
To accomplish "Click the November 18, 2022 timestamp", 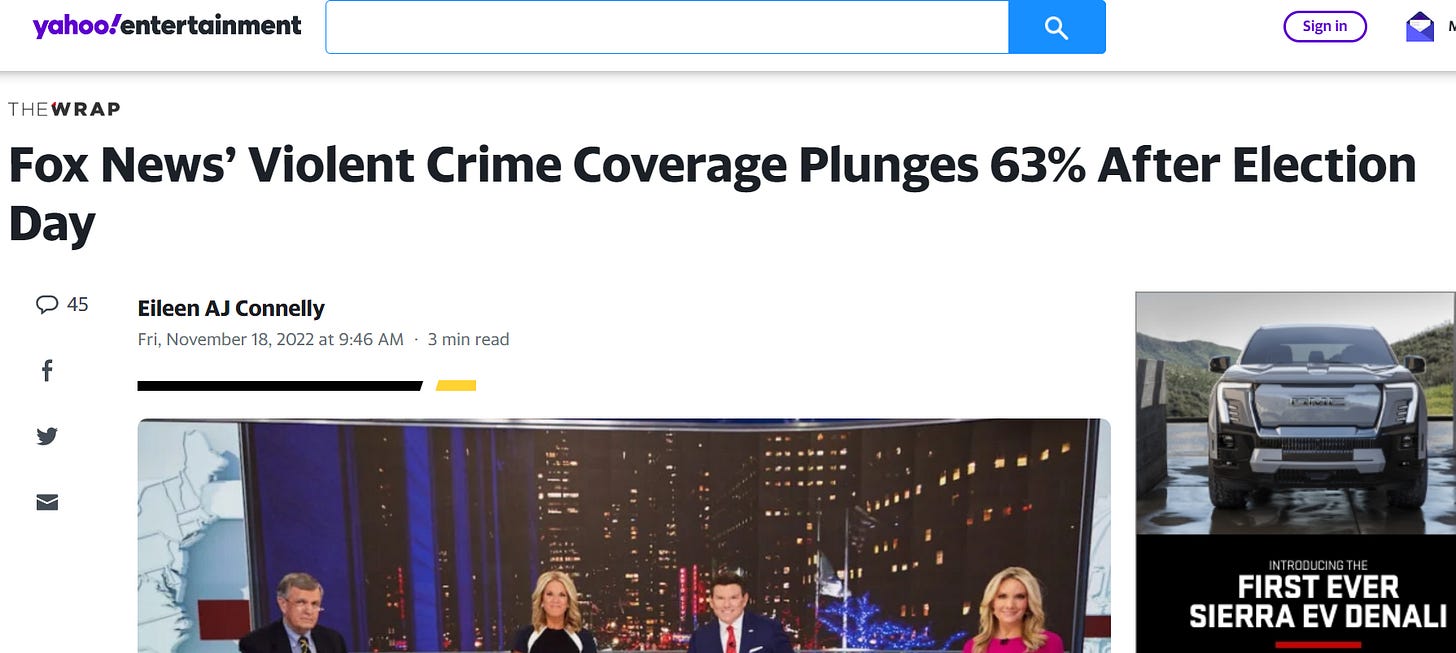I will click(270, 339).
